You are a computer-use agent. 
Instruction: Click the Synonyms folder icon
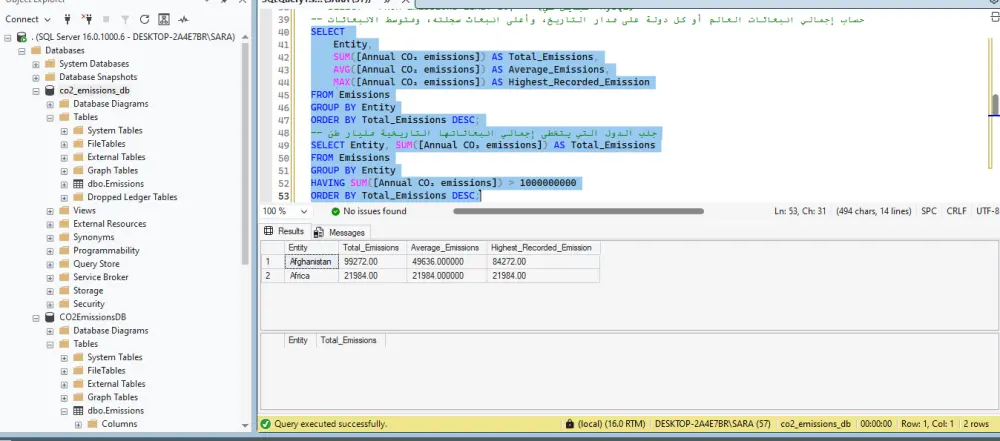click(64, 237)
